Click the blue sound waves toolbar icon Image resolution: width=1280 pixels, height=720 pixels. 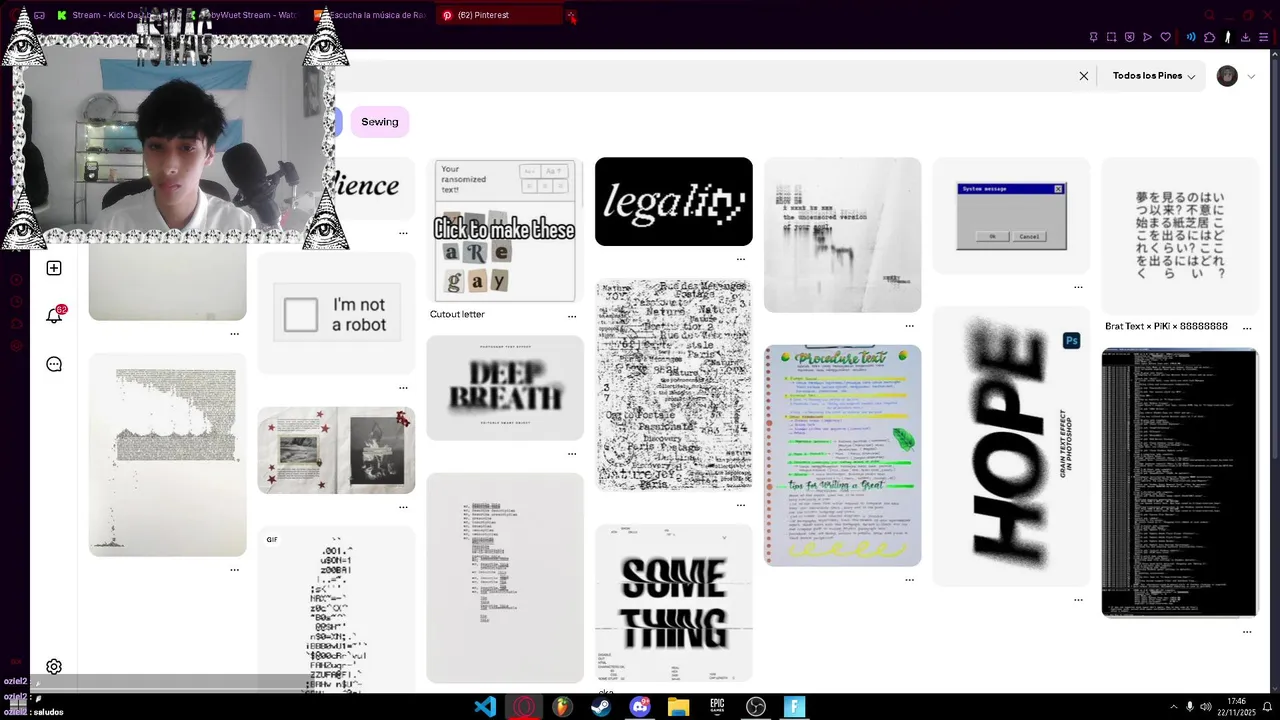[x=1191, y=37]
